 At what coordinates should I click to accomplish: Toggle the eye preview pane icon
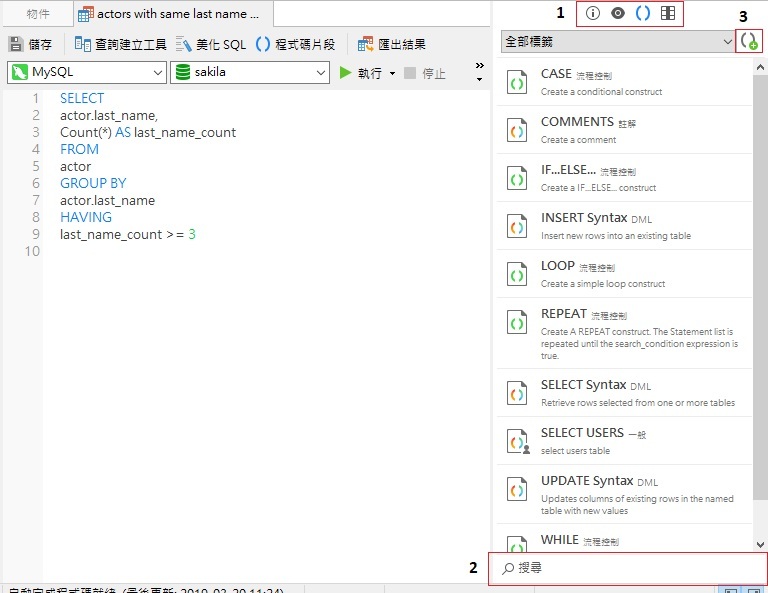618,14
